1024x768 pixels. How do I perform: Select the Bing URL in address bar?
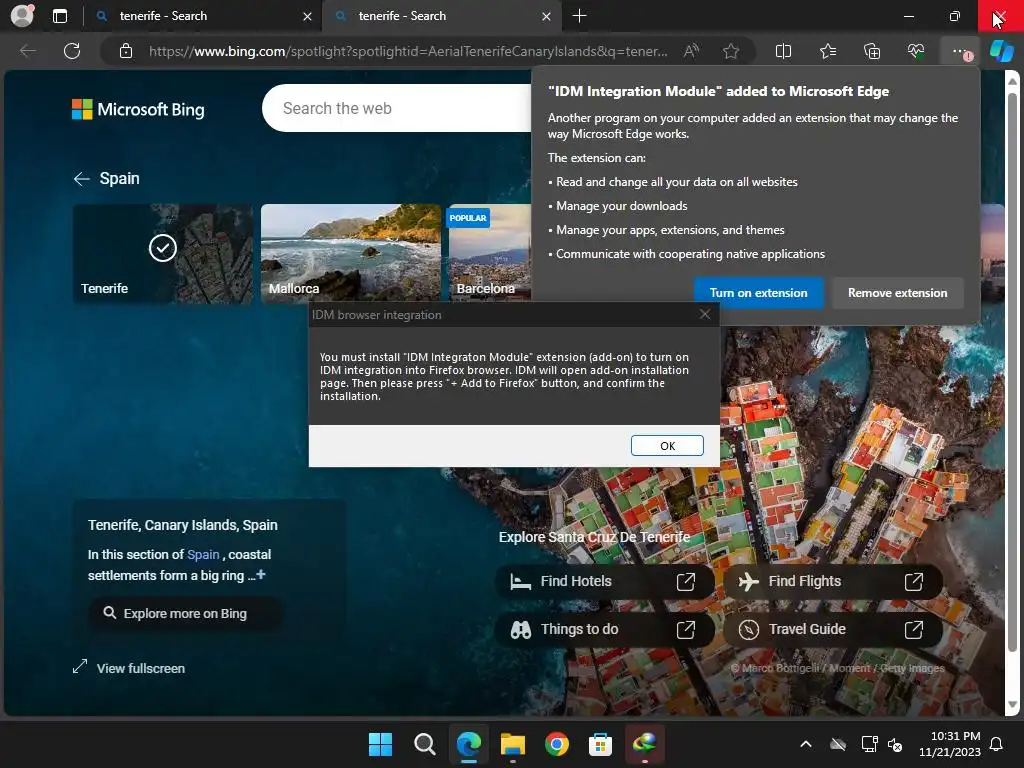[x=408, y=51]
